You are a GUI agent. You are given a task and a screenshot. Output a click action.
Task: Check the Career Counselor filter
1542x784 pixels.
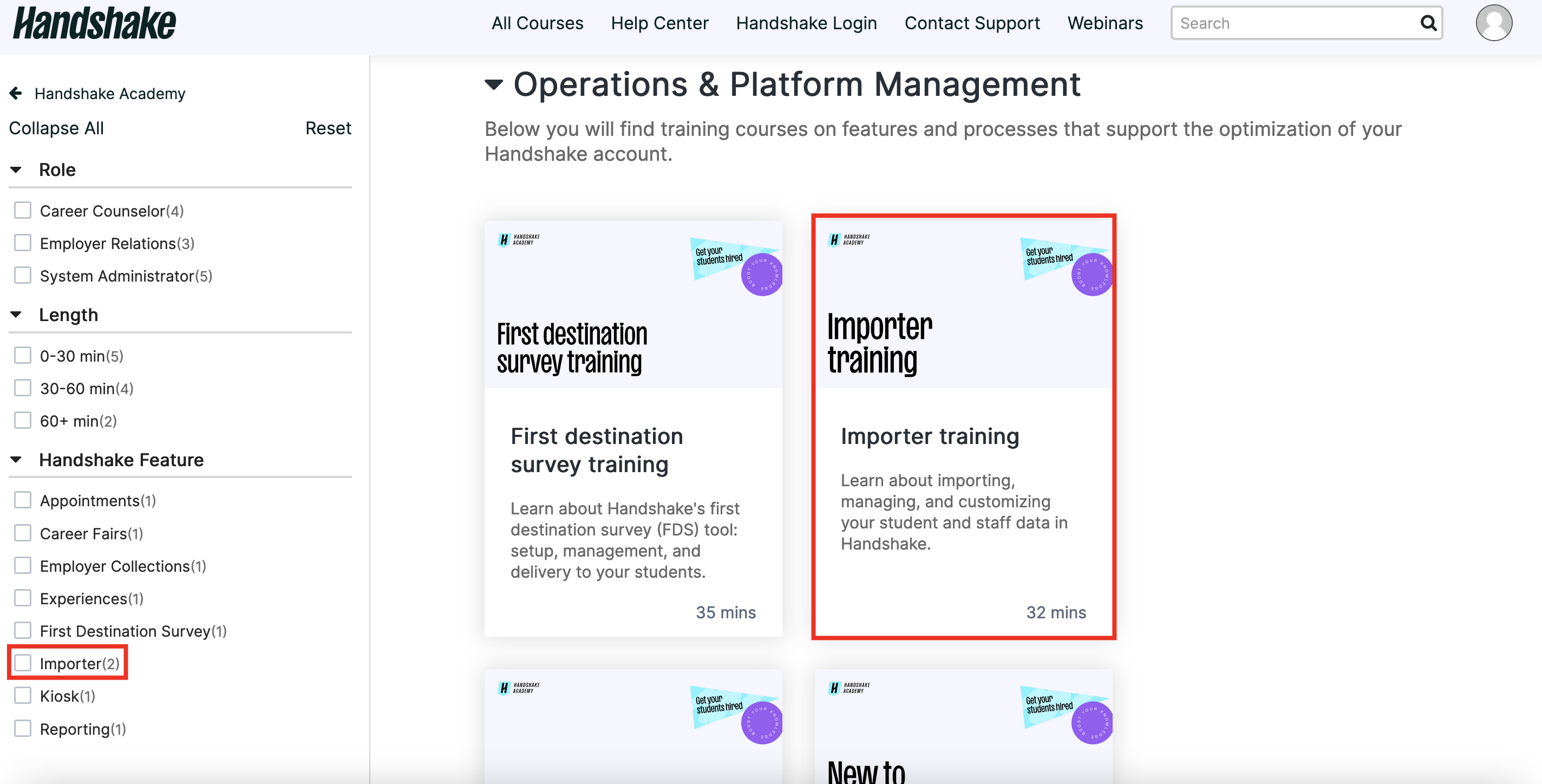pyautogui.click(x=23, y=210)
